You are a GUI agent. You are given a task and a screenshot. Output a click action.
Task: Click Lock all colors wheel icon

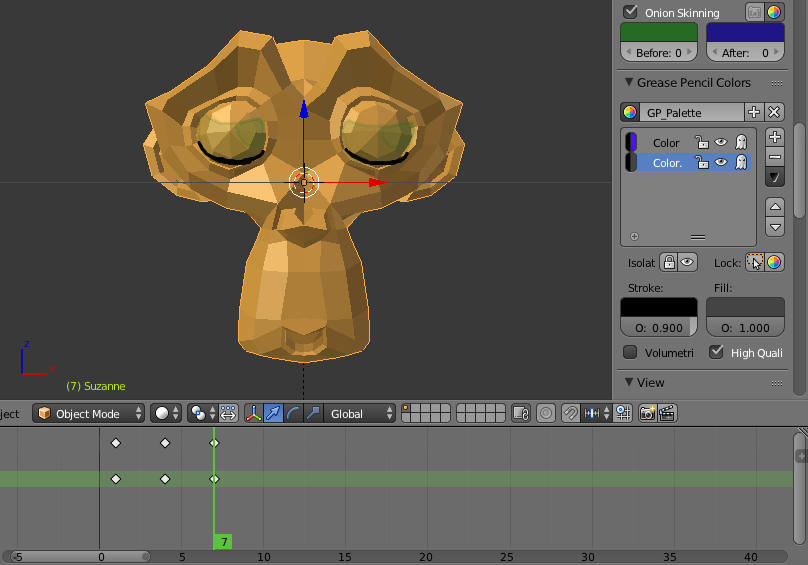click(x=775, y=262)
